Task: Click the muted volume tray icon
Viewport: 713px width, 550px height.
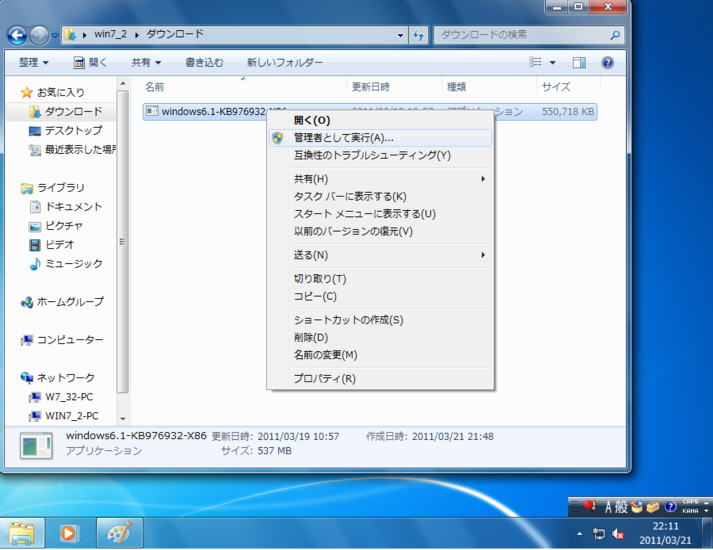Action: tap(618, 534)
